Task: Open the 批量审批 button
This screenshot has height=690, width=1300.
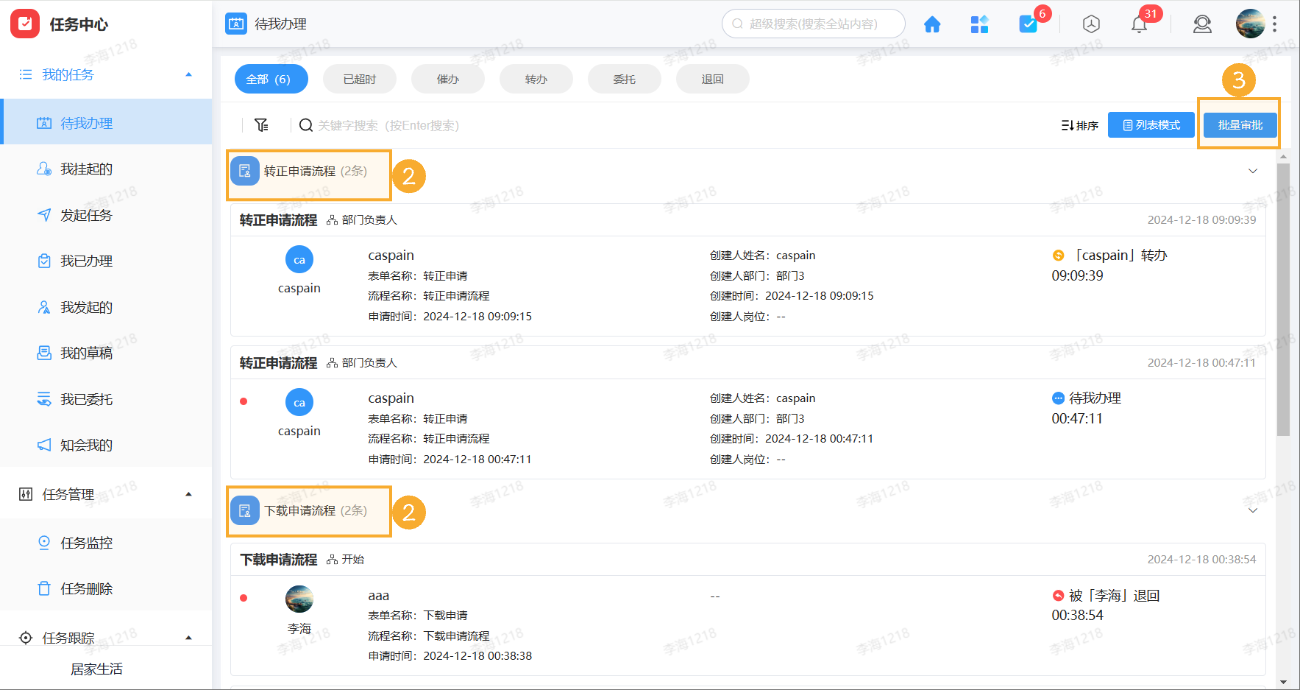Action: tap(1239, 124)
